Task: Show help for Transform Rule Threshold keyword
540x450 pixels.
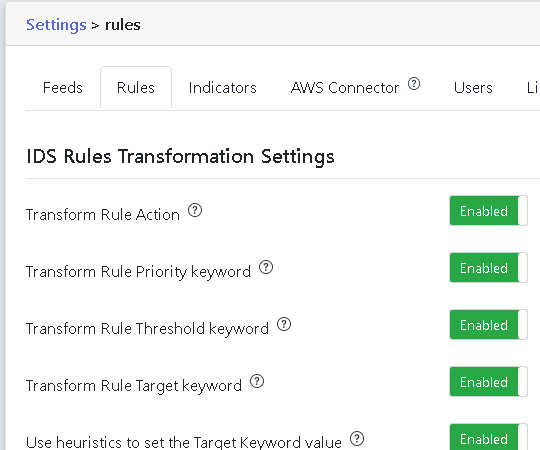Action: tap(284, 324)
